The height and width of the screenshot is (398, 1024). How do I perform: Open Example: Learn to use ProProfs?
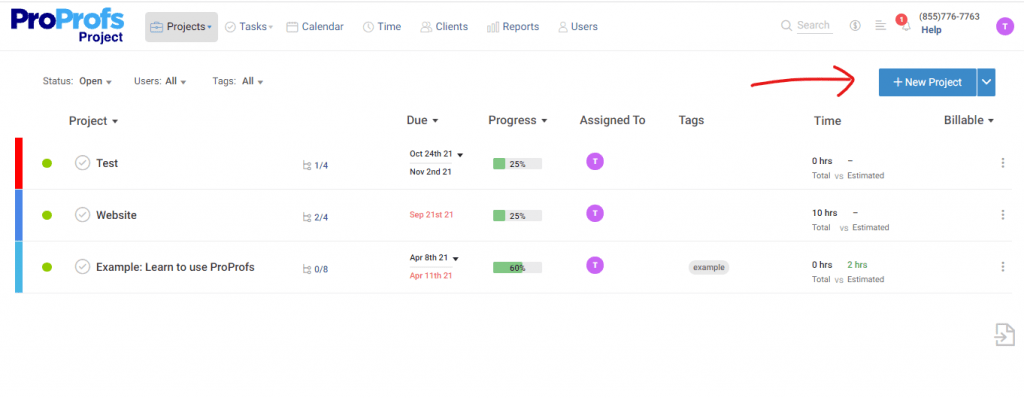pyautogui.click(x=175, y=267)
